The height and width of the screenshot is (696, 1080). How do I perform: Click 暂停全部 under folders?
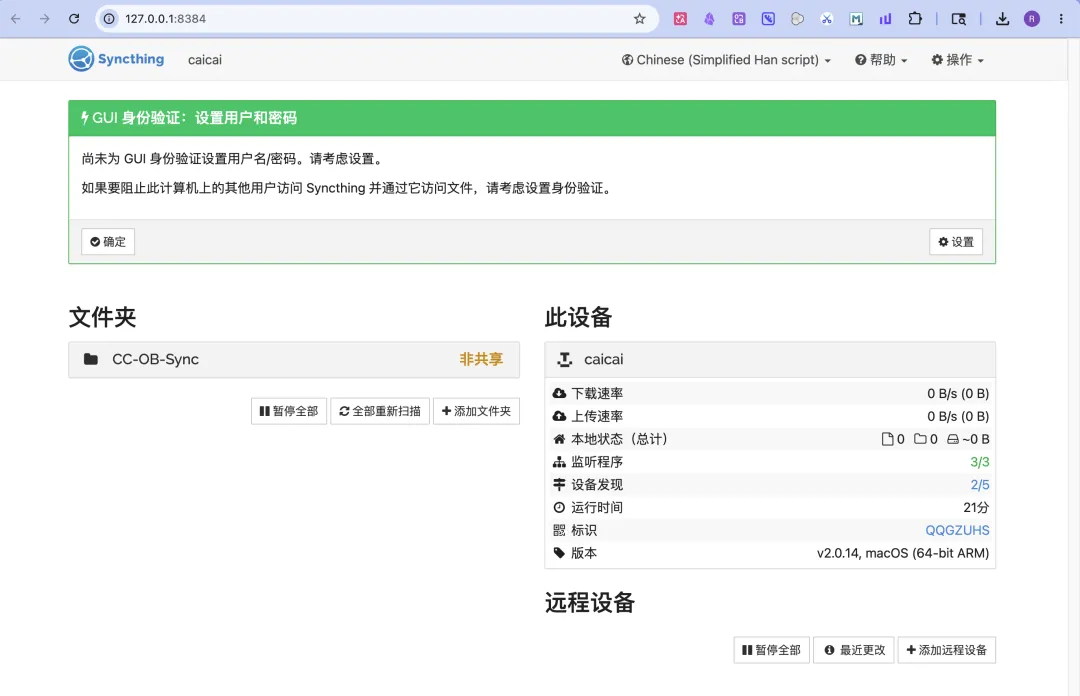[289, 411]
